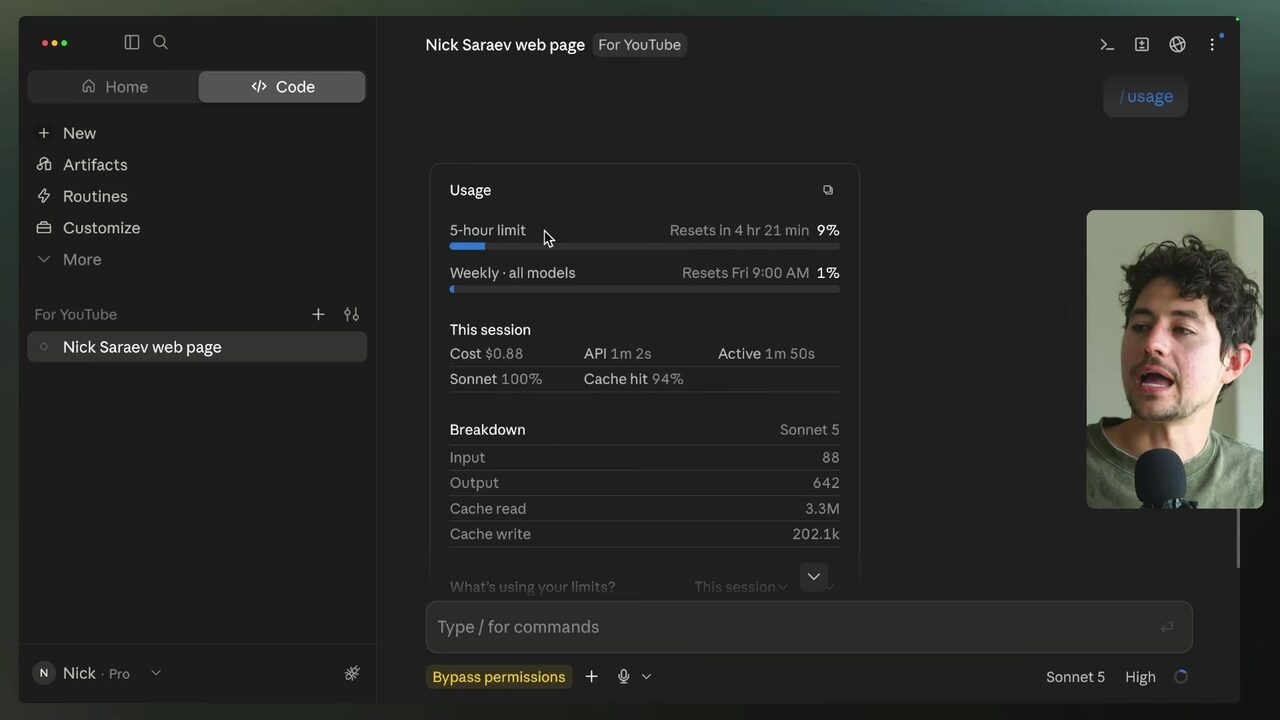The width and height of the screenshot is (1280, 720).
Task: Click the Resets Fri 9:00 AM text
Action: [x=745, y=273]
